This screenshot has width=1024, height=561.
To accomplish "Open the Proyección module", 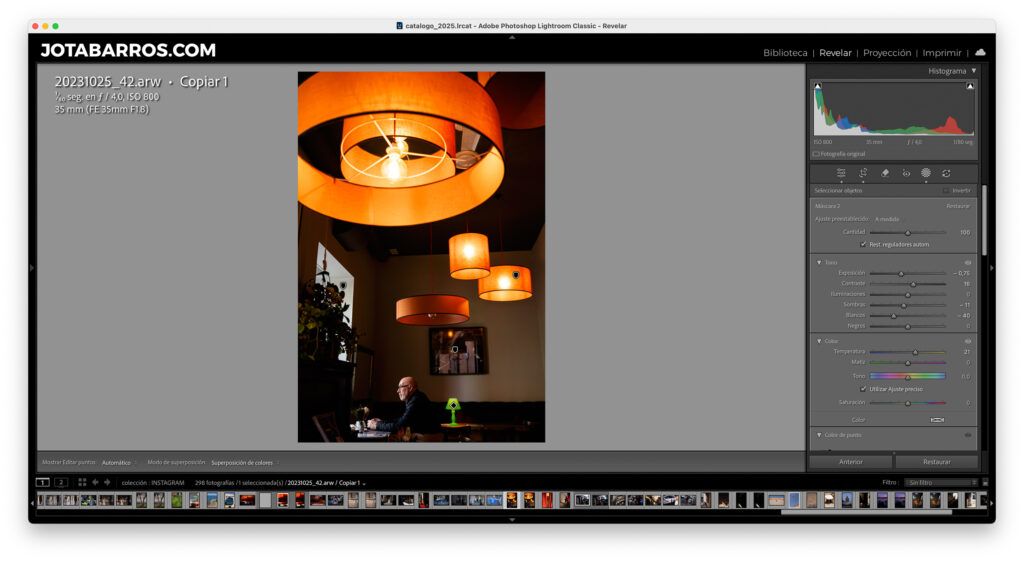I will pyautogui.click(x=887, y=53).
